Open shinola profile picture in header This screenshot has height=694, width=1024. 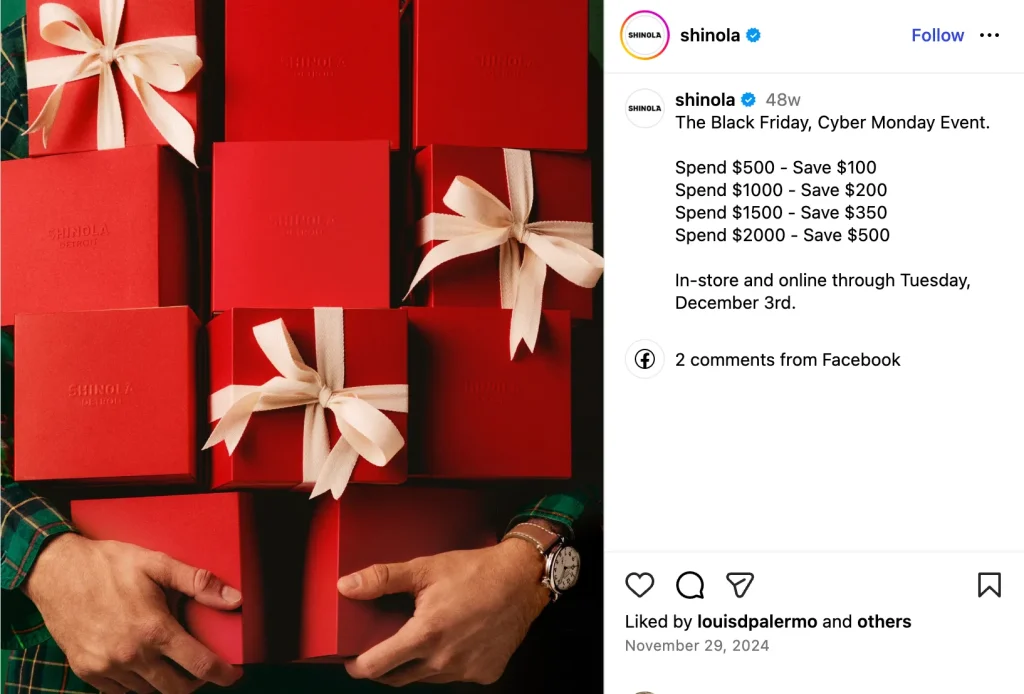(644, 35)
